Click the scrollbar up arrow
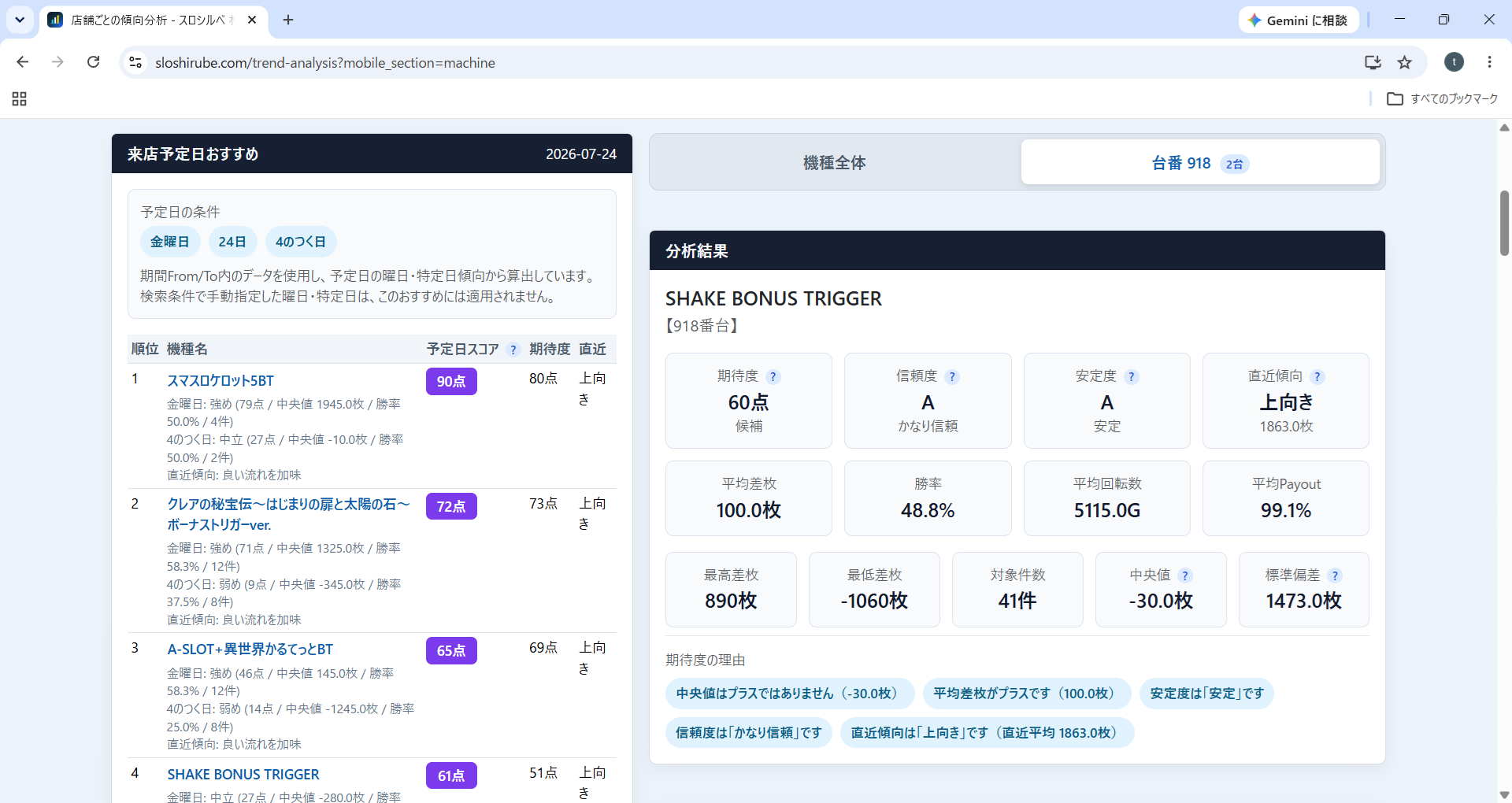 (1504, 127)
